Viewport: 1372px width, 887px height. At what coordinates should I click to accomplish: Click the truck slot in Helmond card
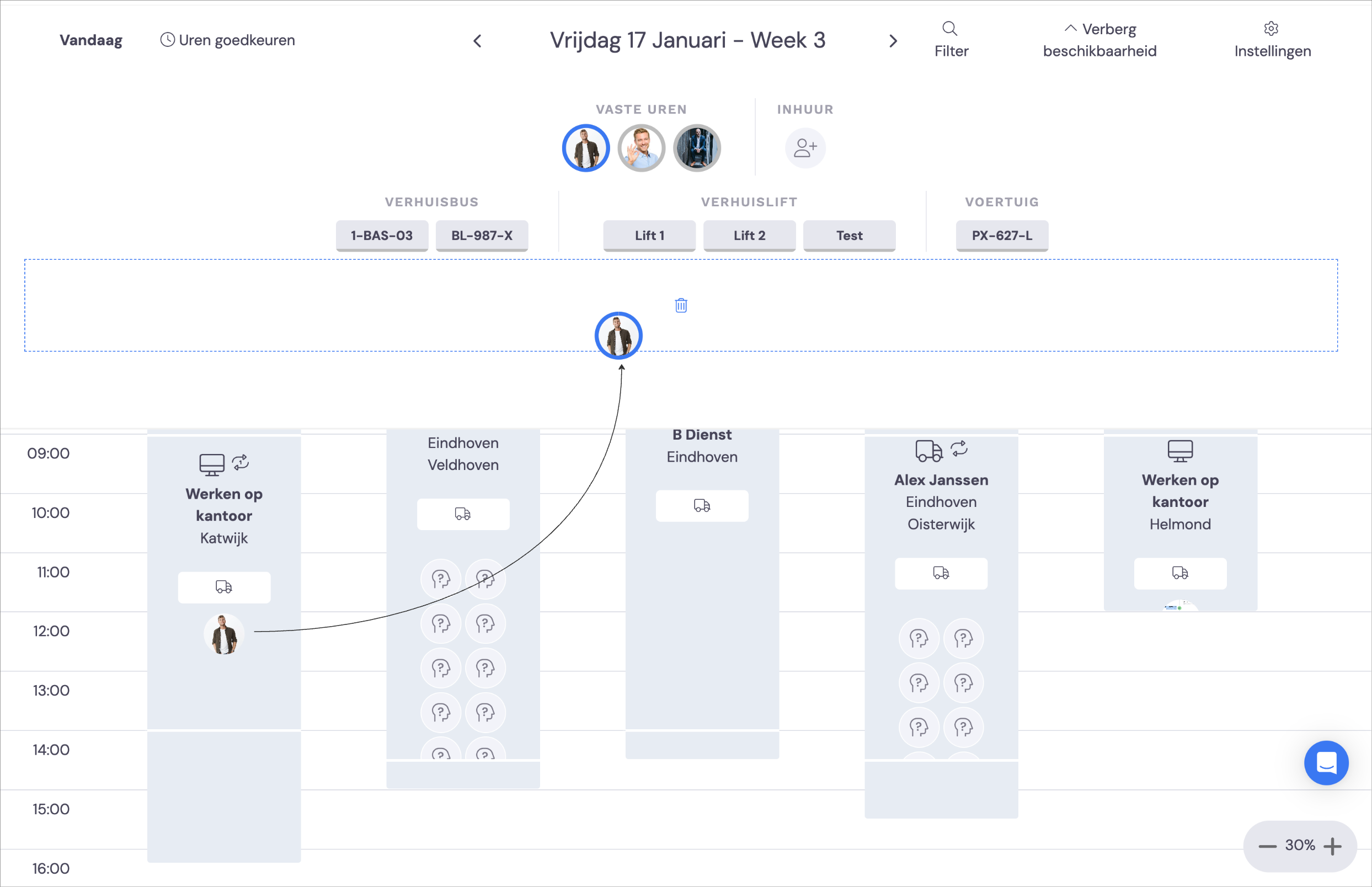(x=1180, y=573)
